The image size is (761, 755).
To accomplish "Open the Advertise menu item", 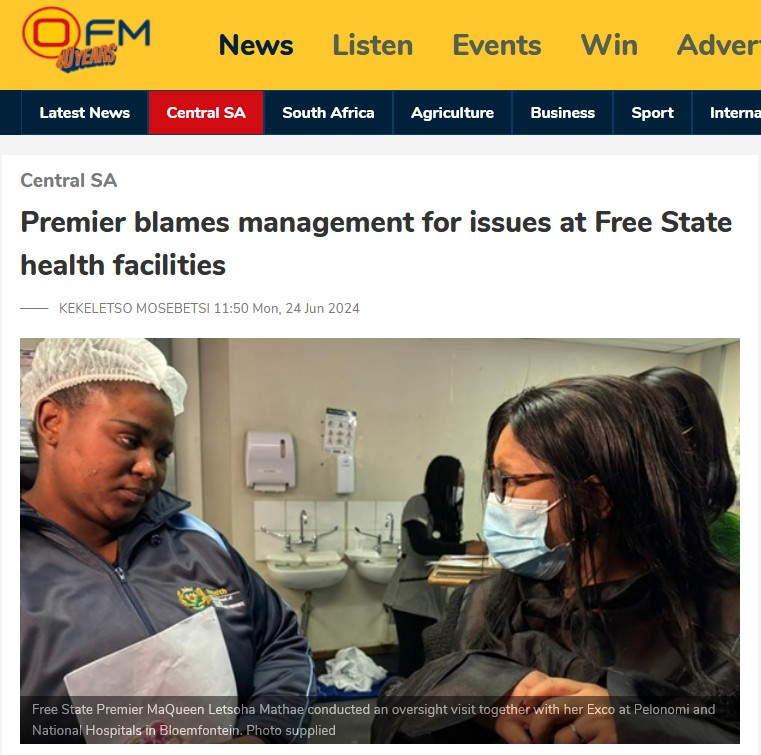I will click(719, 45).
